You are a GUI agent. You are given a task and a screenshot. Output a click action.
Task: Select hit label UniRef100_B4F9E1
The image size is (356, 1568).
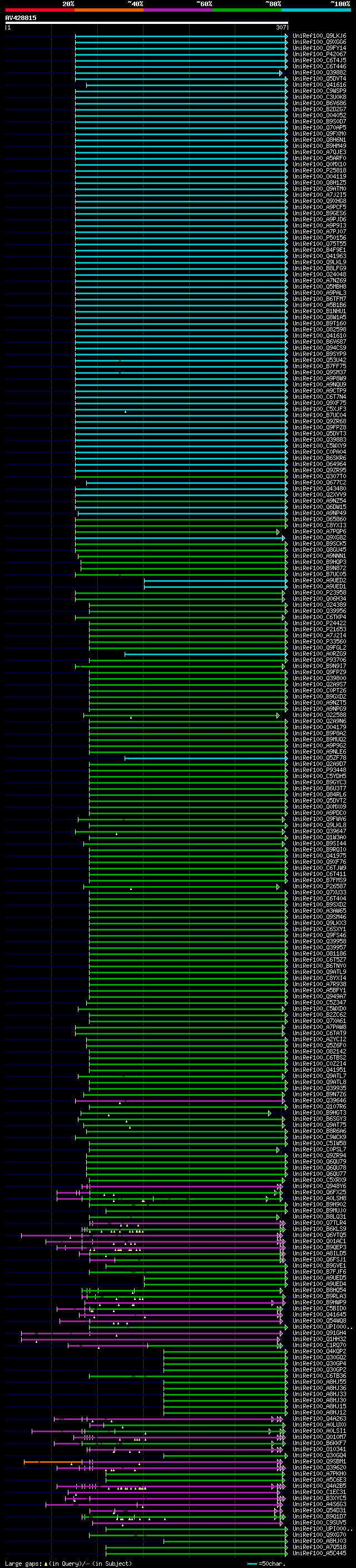(319, 250)
